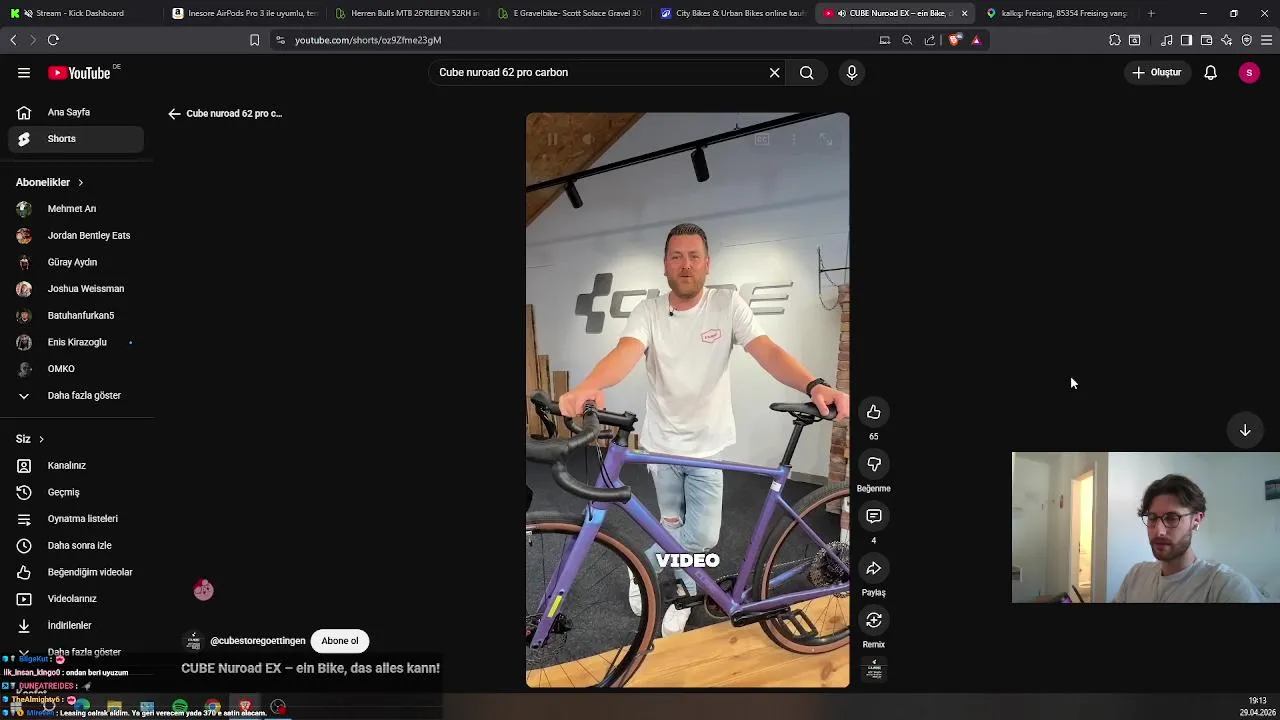Reload the page

click(x=53, y=40)
